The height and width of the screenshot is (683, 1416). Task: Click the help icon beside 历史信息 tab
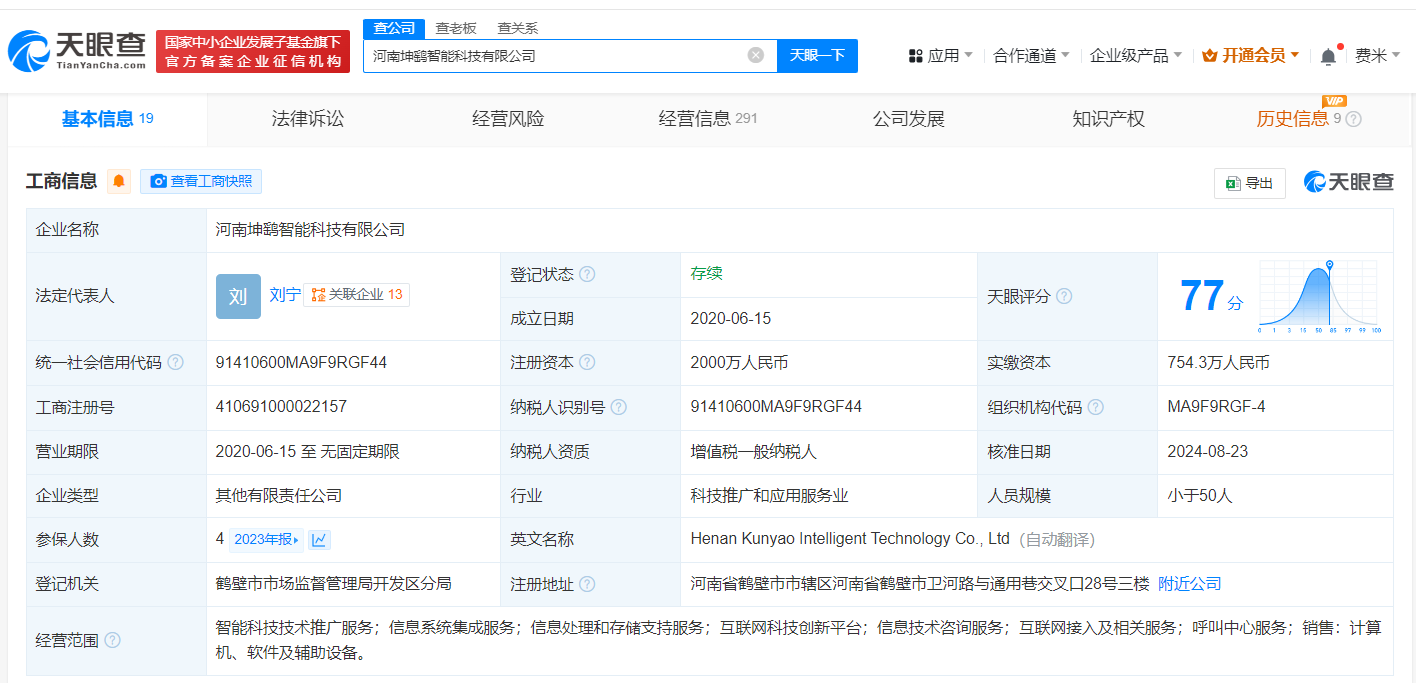[1353, 119]
